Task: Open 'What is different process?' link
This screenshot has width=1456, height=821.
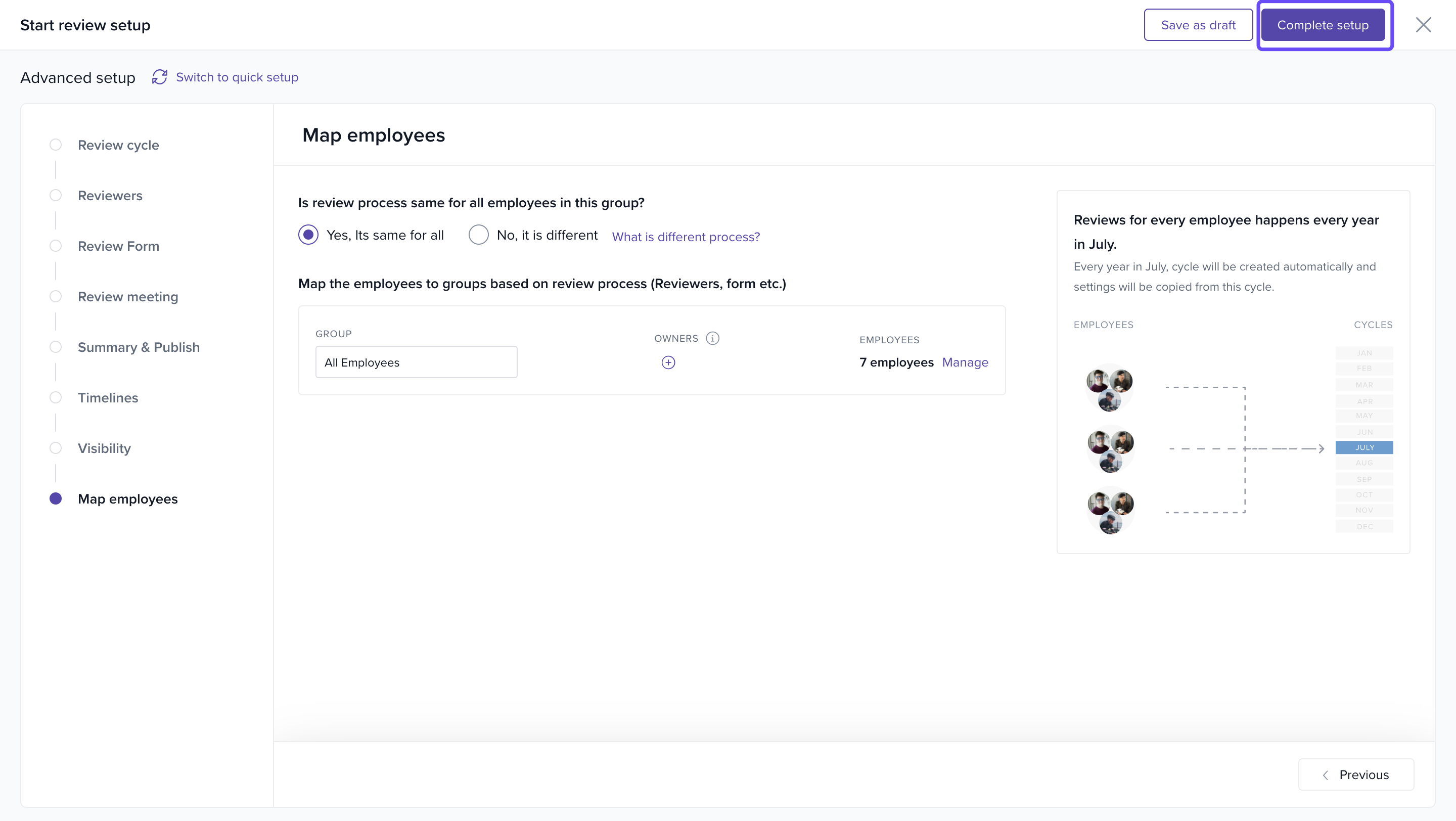Action: tap(686, 237)
